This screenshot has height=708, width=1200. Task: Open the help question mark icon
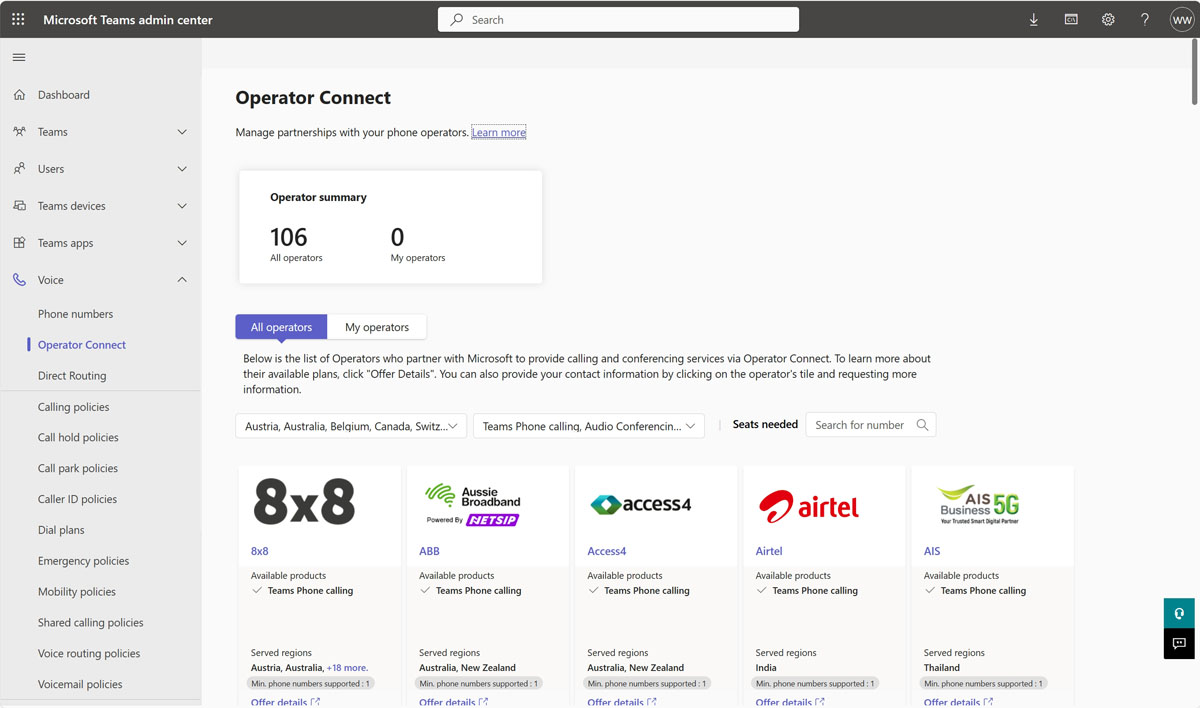tap(1145, 19)
